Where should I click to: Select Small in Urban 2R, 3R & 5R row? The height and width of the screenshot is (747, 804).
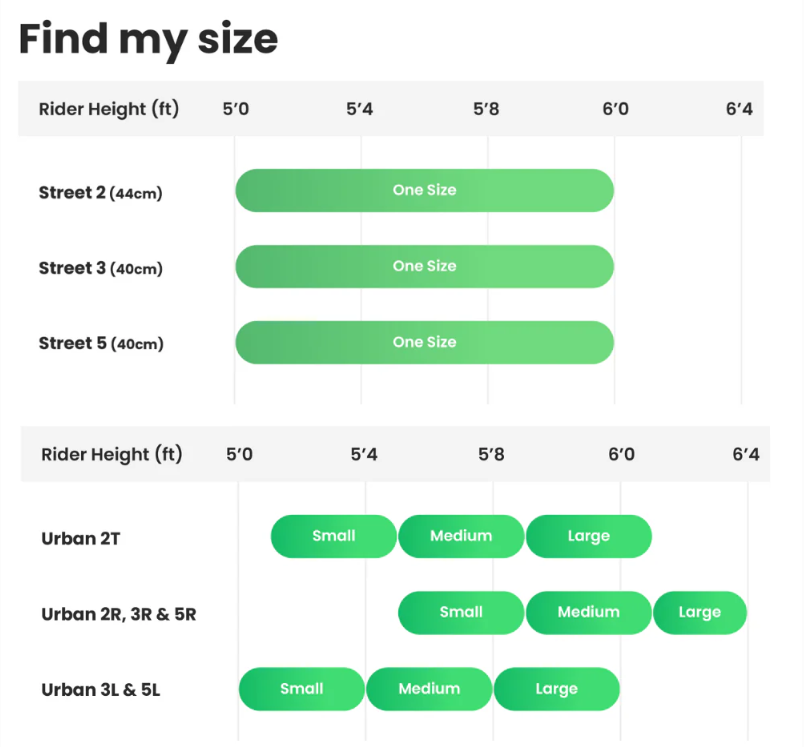[461, 612]
